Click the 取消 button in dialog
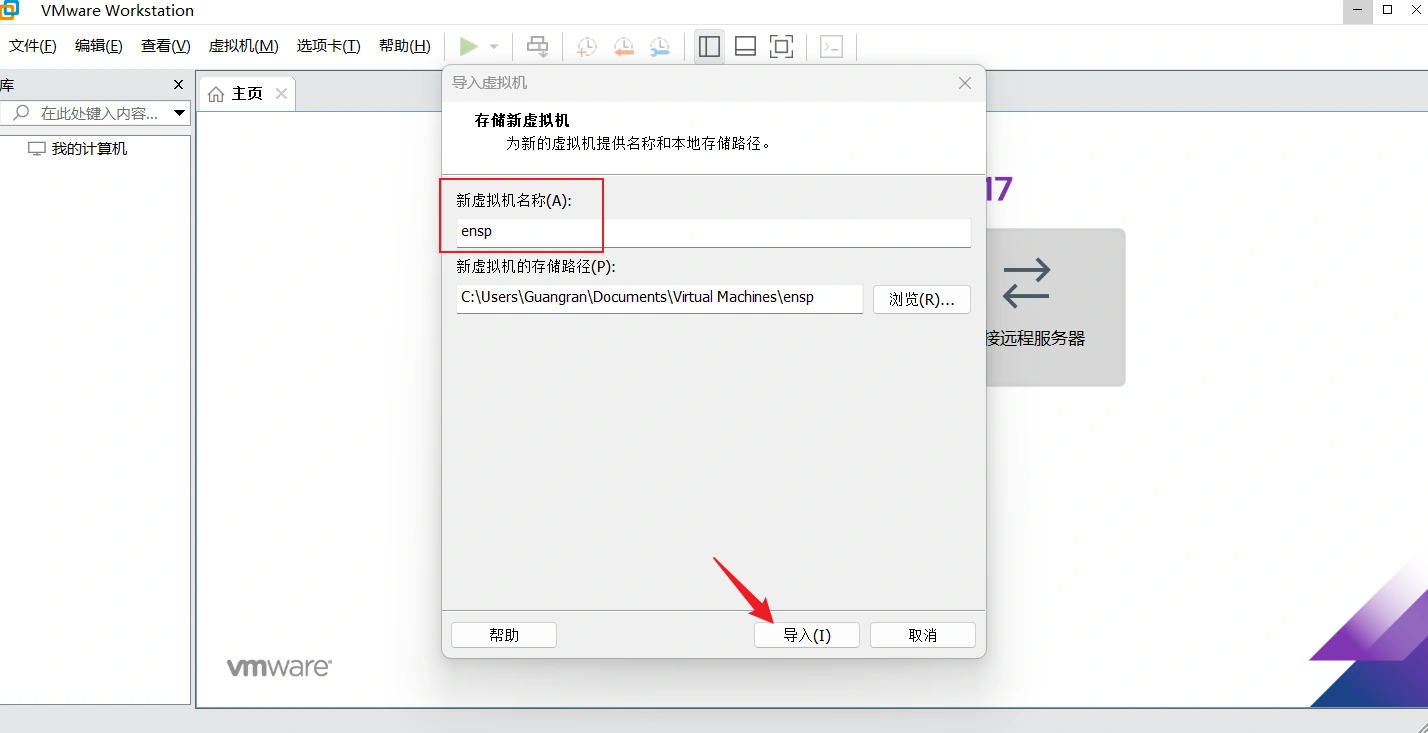This screenshot has width=1428, height=733. (923, 635)
